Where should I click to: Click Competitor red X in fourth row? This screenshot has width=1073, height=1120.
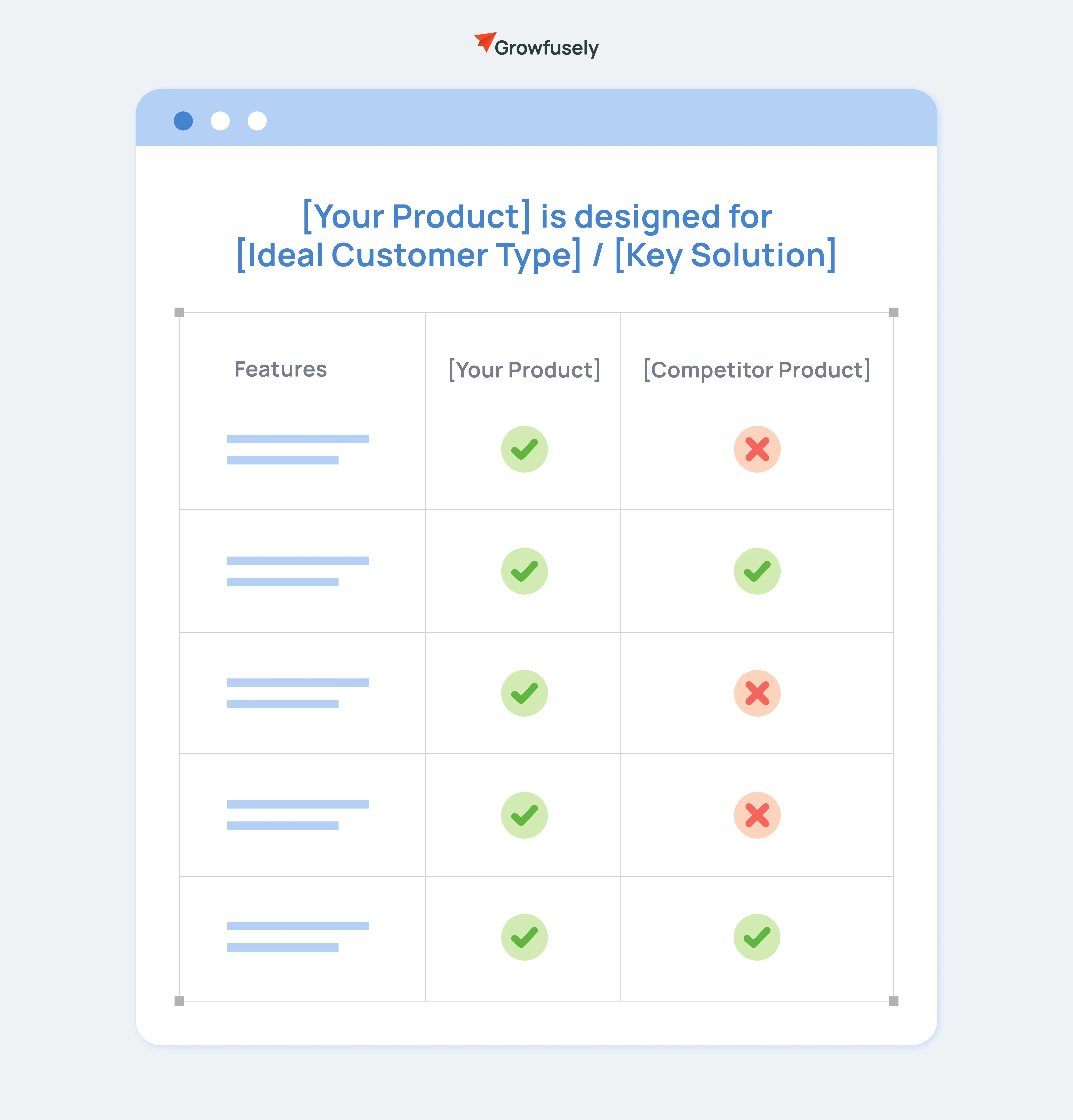(x=757, y=816)
